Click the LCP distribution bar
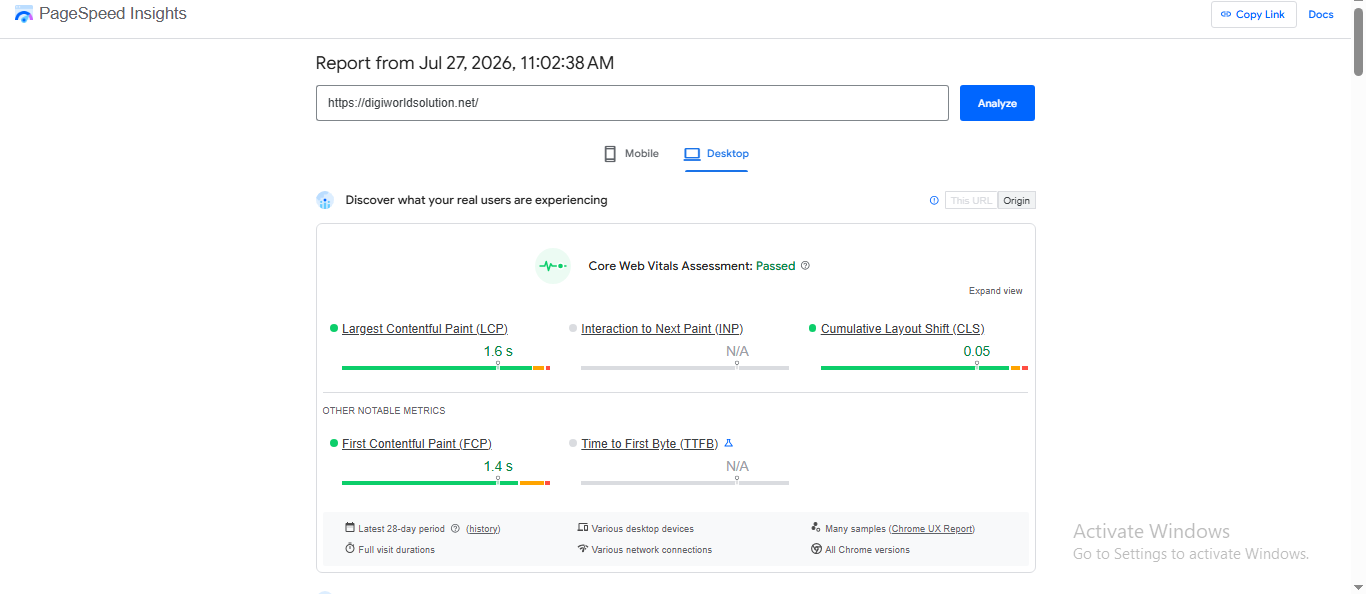Image resolution: width=1366 pixels, height=594 pixels. (446, 368)
